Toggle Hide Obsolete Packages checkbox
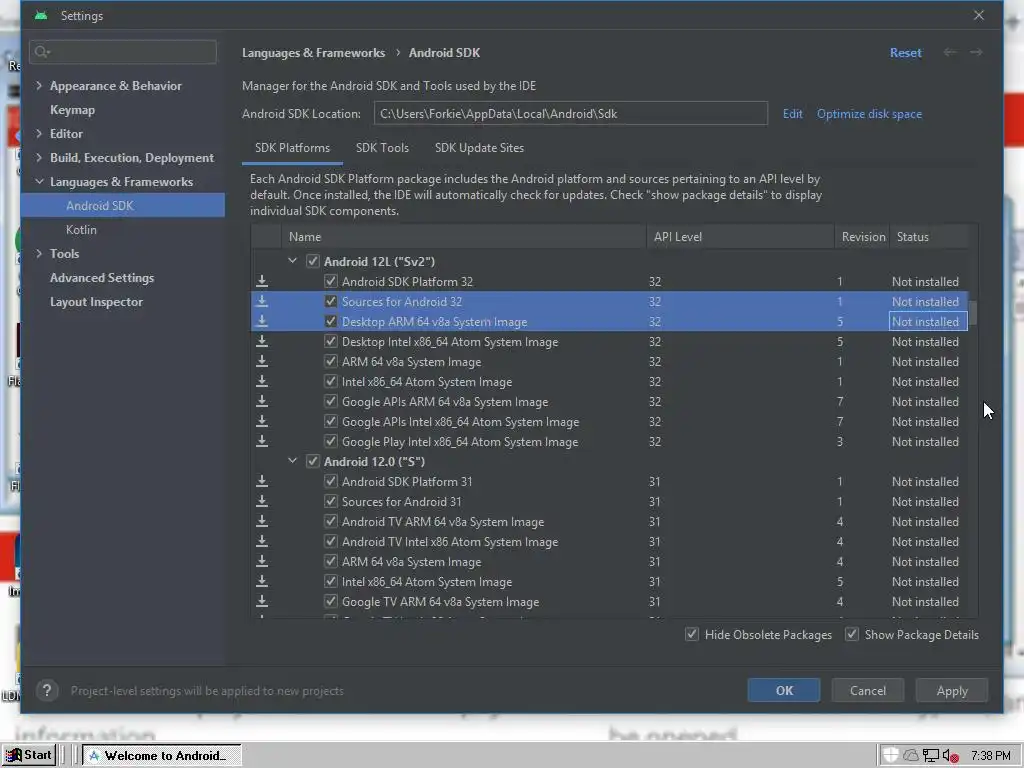Viewport: 1024px width, 768px height. click(x=692, y=634)
